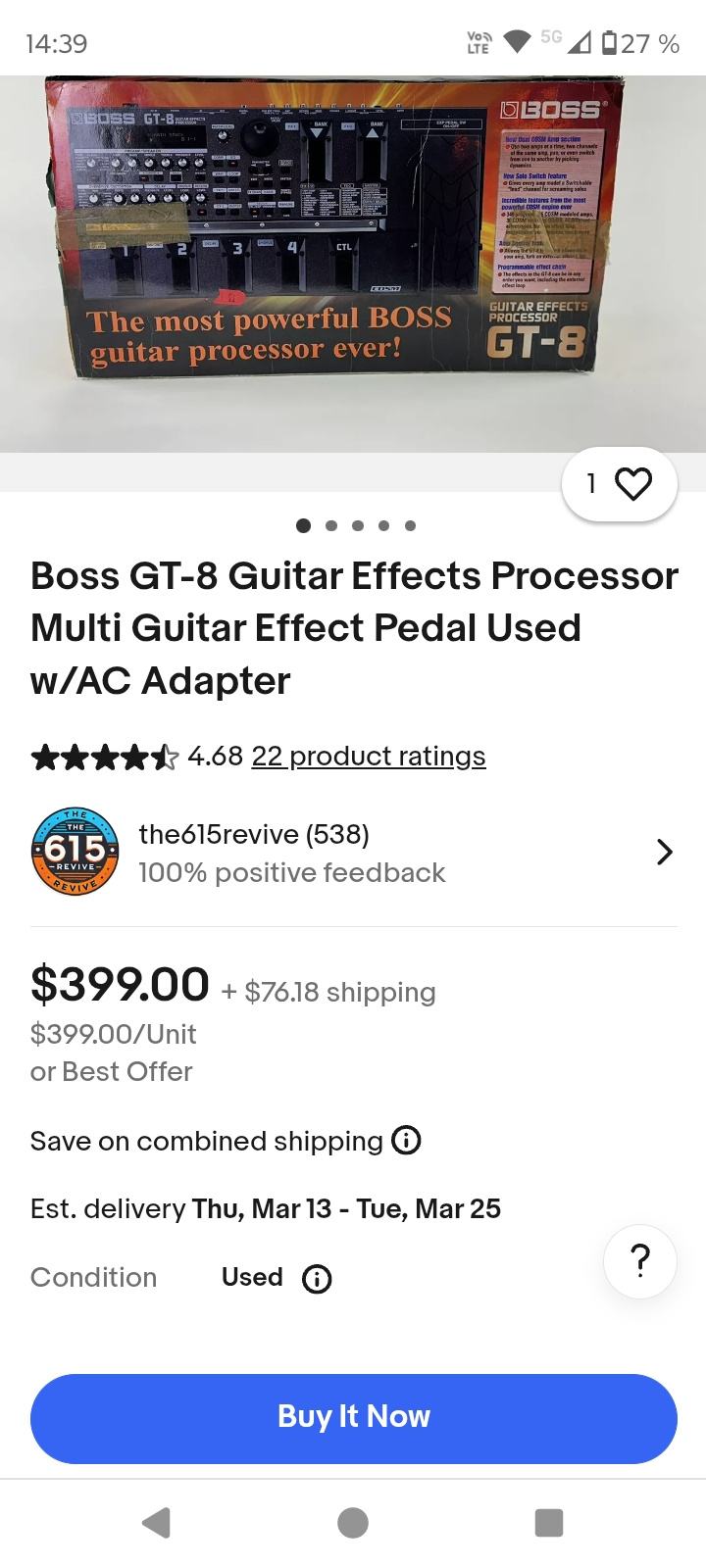Tap the Save on combined shipping text
706x1568 pixels.
click(206, 1141)
